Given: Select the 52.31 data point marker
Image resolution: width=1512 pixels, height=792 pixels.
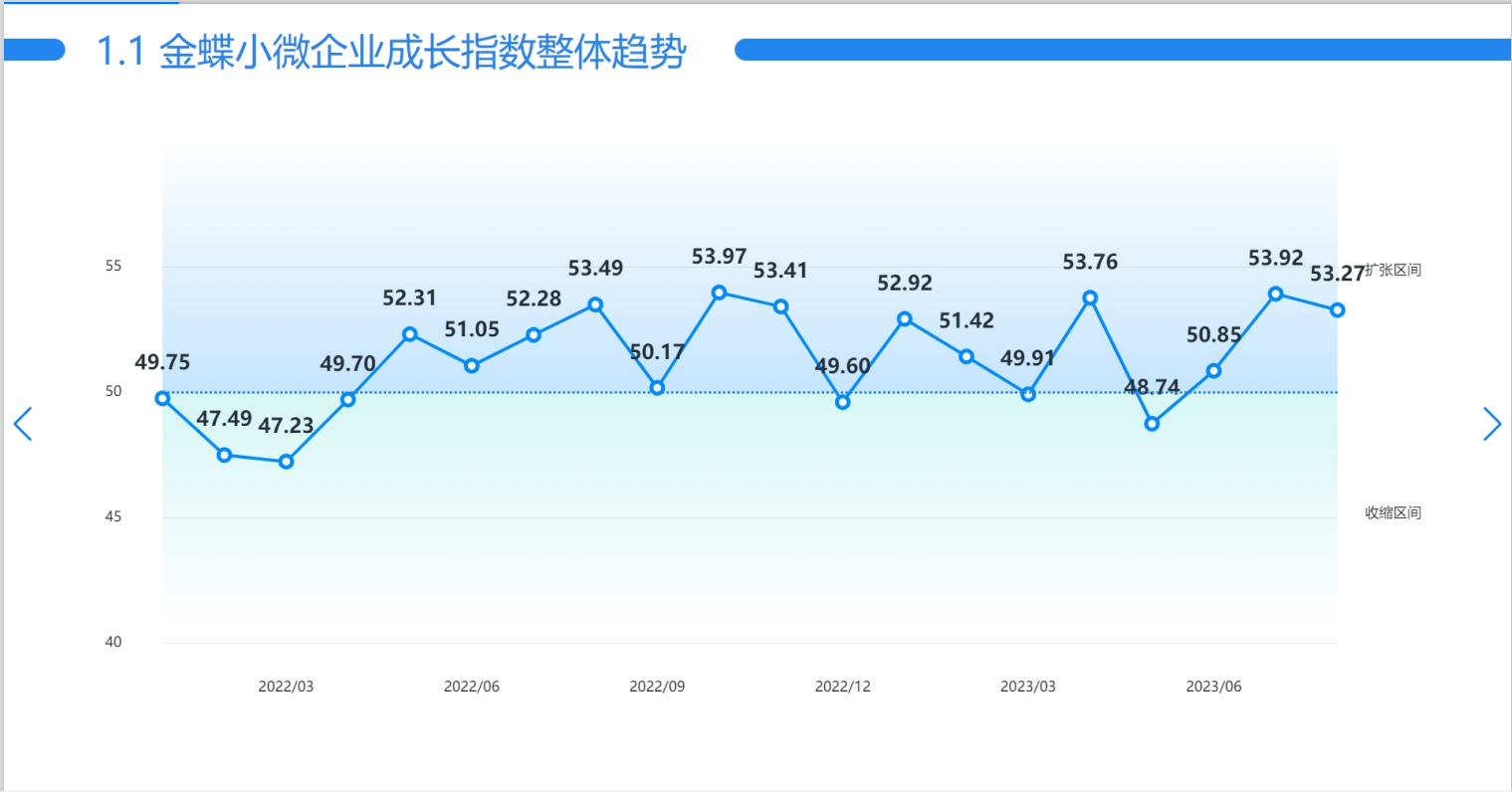Looking at the screenshot, I should 410,334.
